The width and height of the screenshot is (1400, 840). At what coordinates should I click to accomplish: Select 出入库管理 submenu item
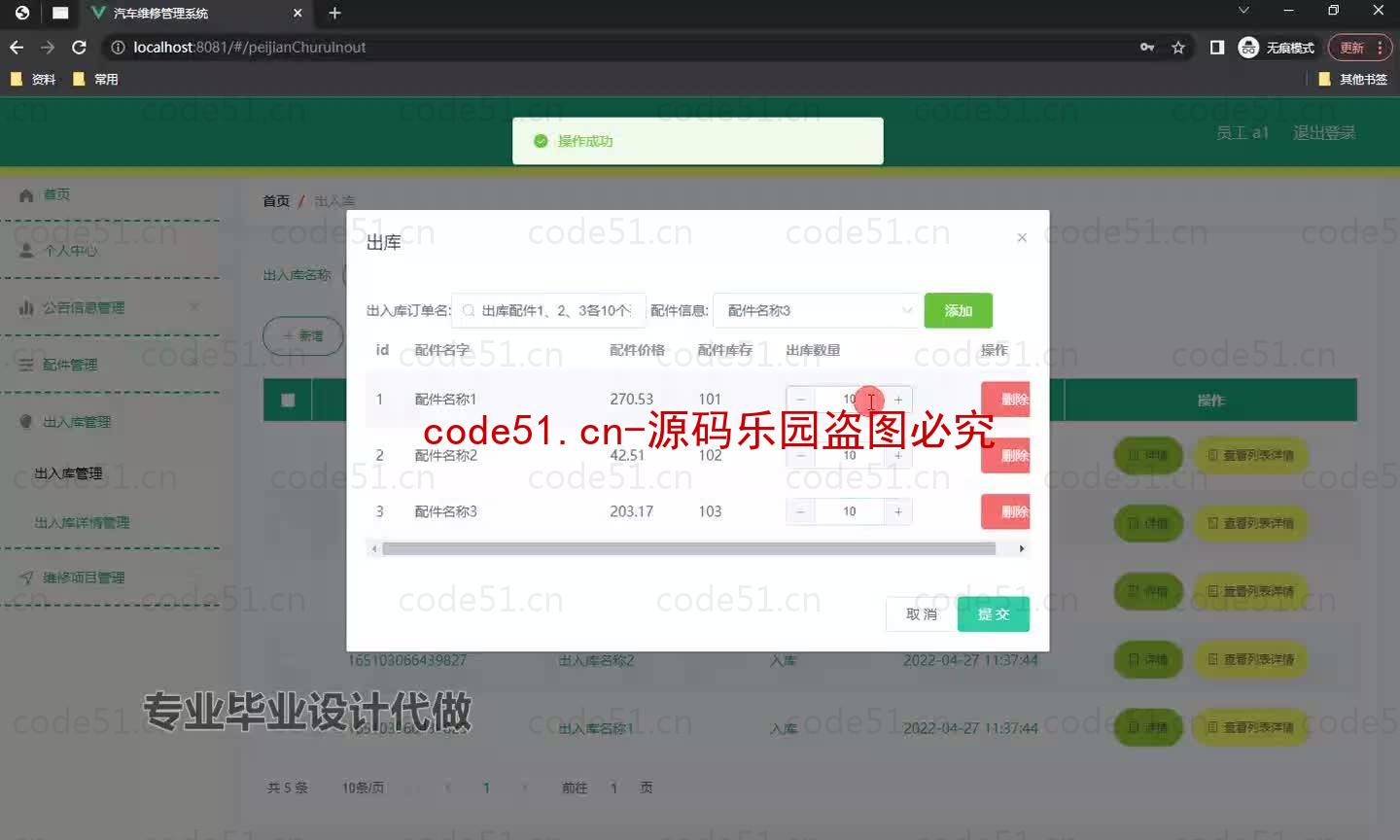68,473
